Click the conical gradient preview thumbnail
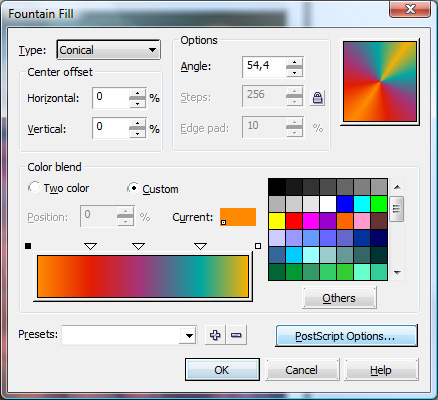The width and height of the screenshot is (438, 400). pos(380,82)
